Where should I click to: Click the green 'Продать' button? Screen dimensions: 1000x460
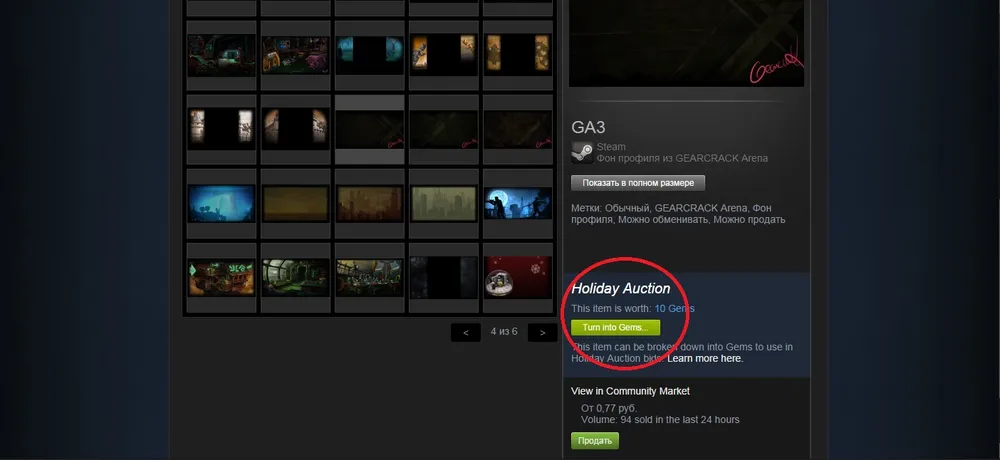tap(594, 441)
